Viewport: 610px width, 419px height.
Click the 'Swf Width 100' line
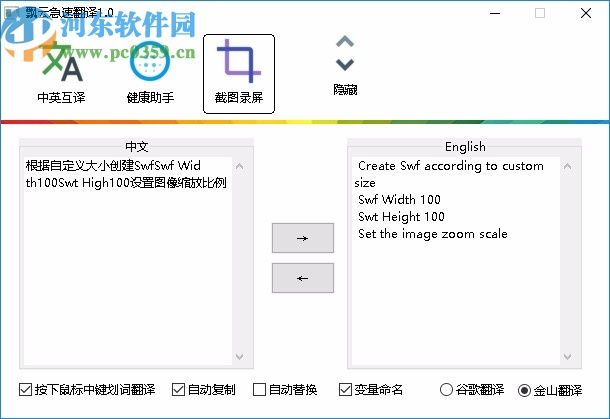tap(399, 200)
